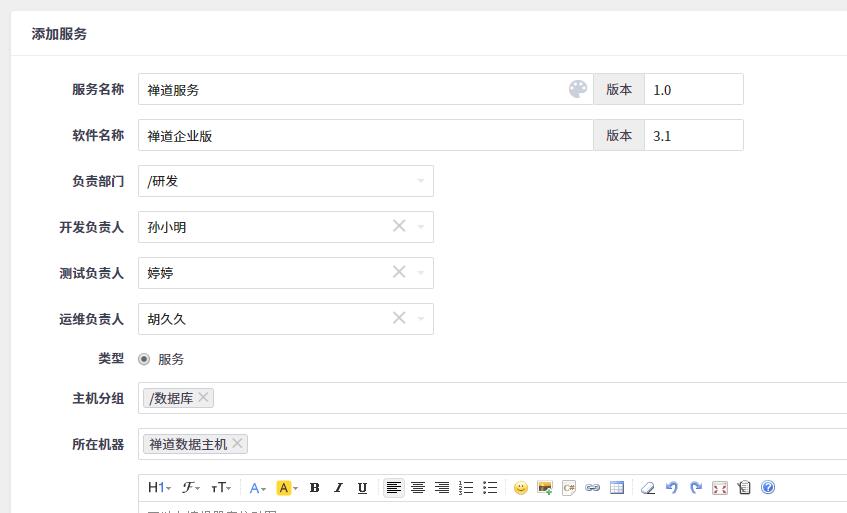Undo last edit in editor
Screen dimensions: 847x513
[671, 488]
